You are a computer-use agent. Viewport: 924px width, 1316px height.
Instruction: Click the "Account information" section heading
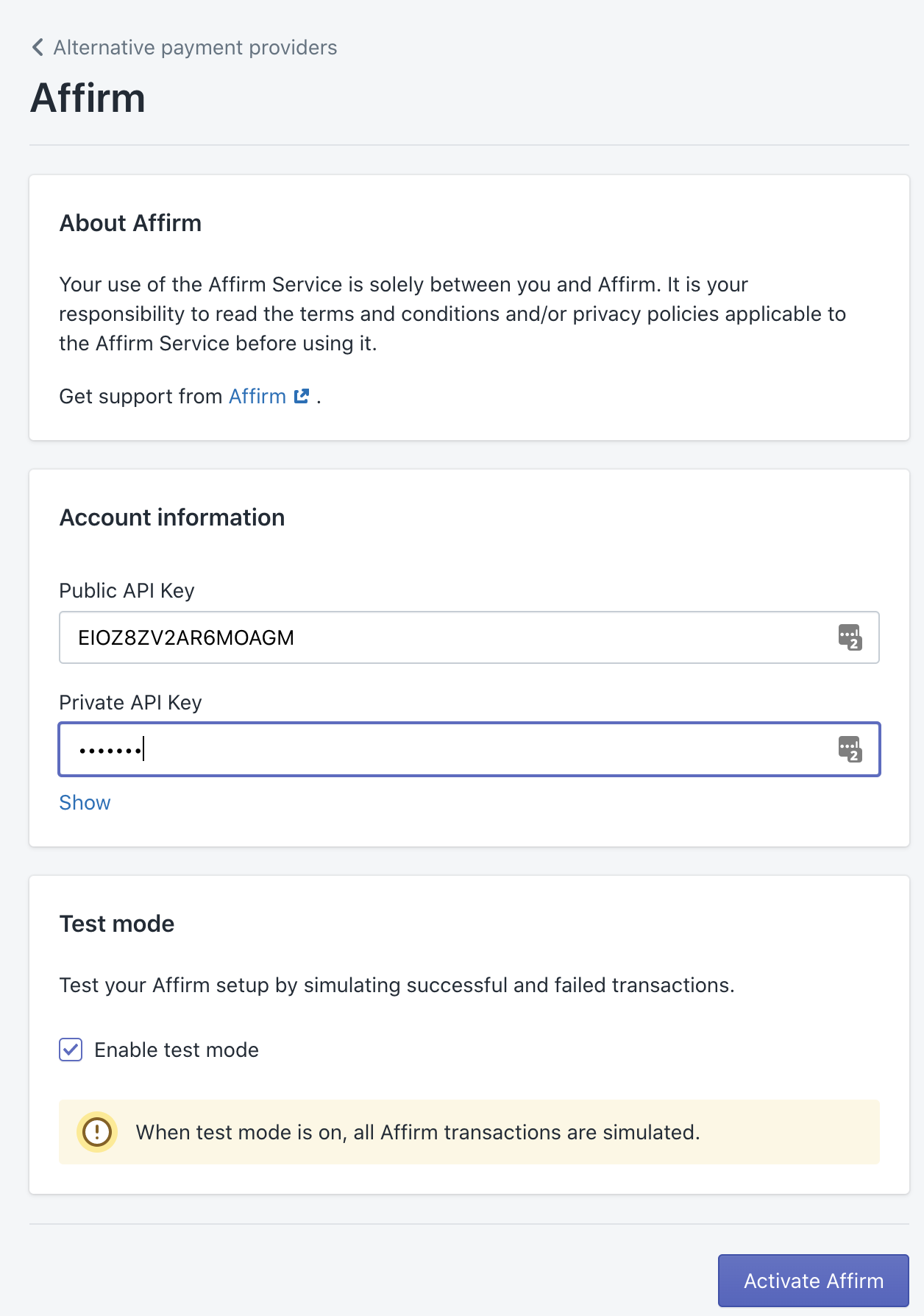(x=171, y=517)
